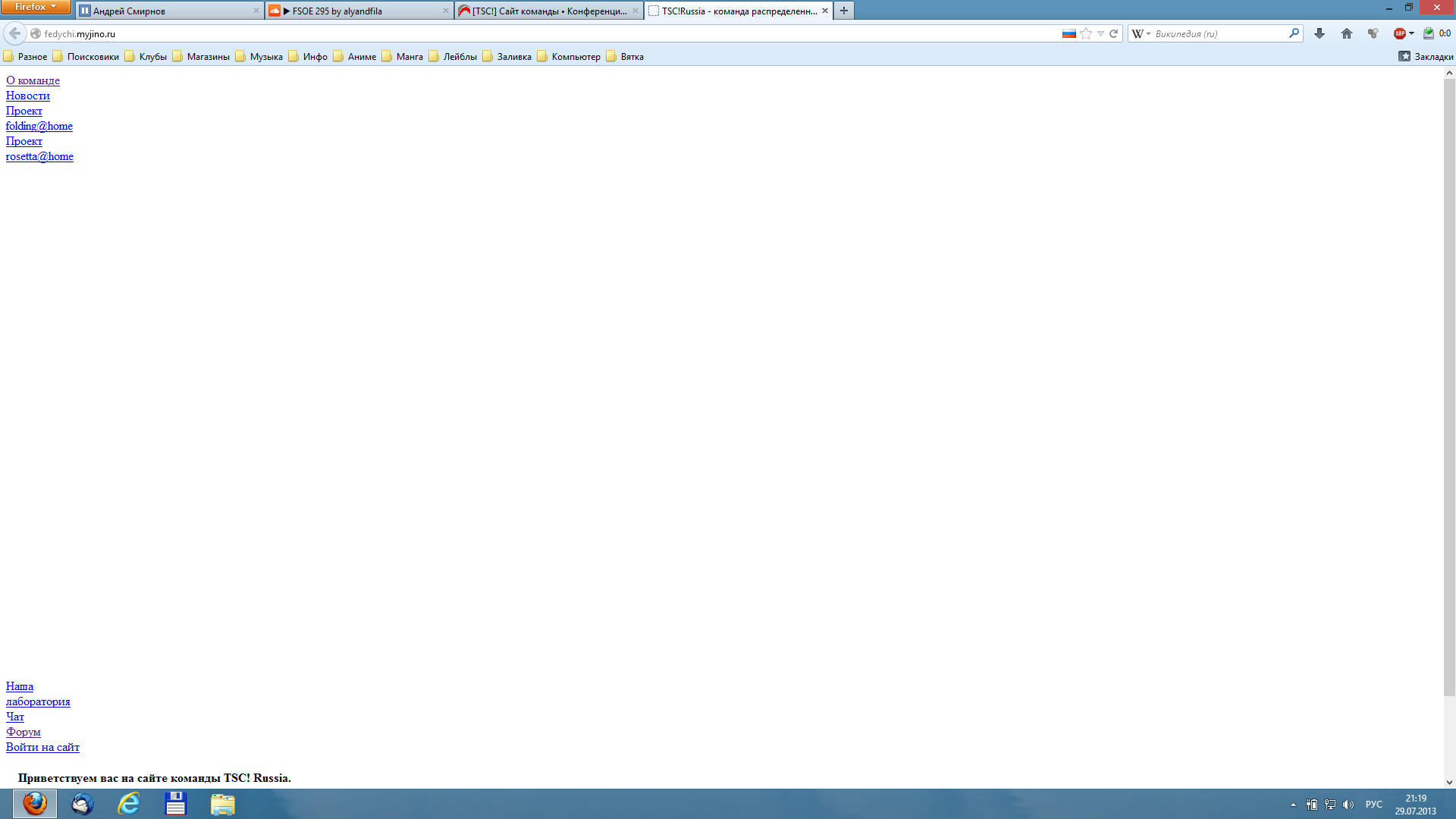Click the Войти на сайт link

point(42,747)
